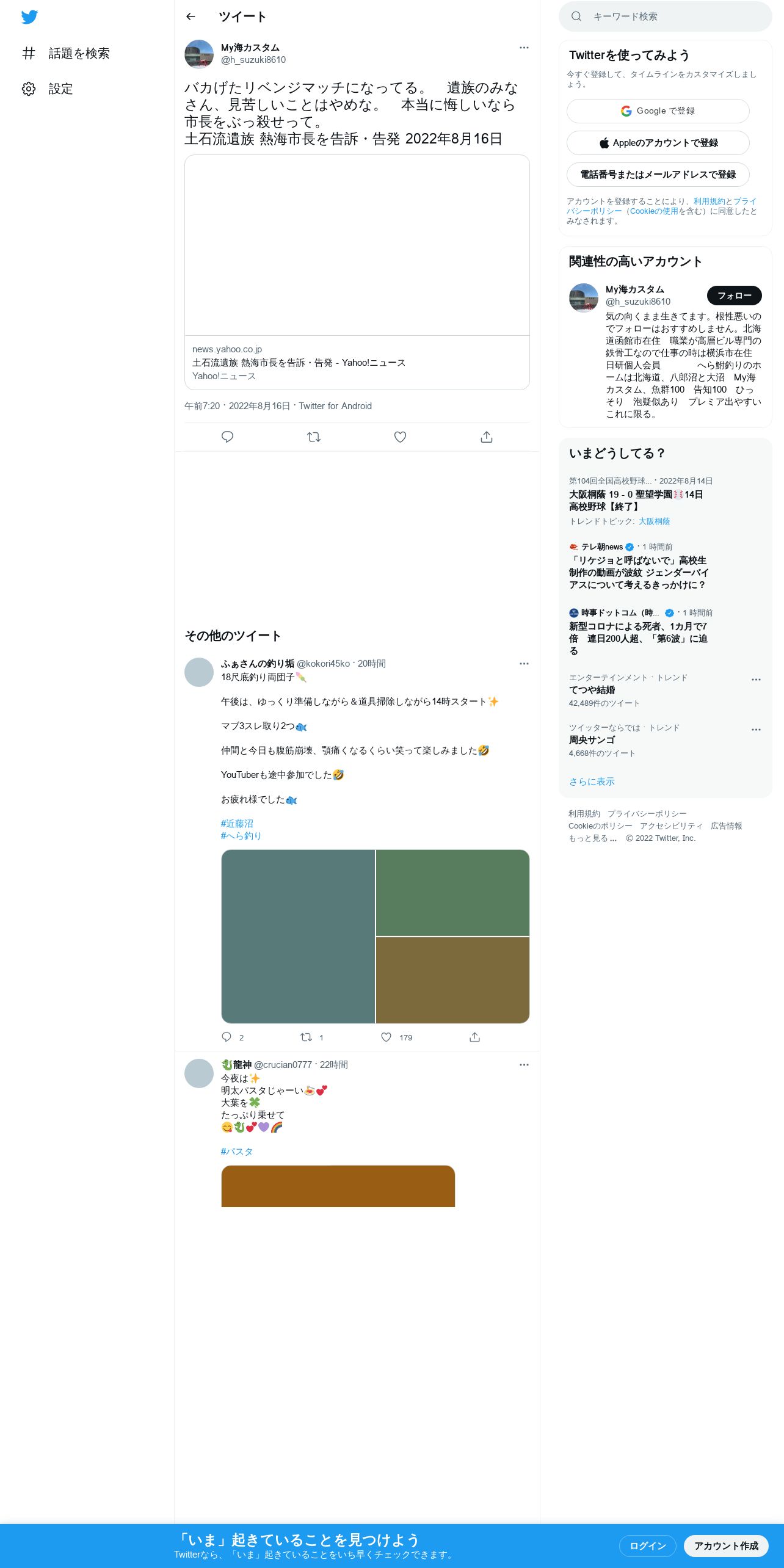Select 設定 in the left menu

click(x=60, y=89)
